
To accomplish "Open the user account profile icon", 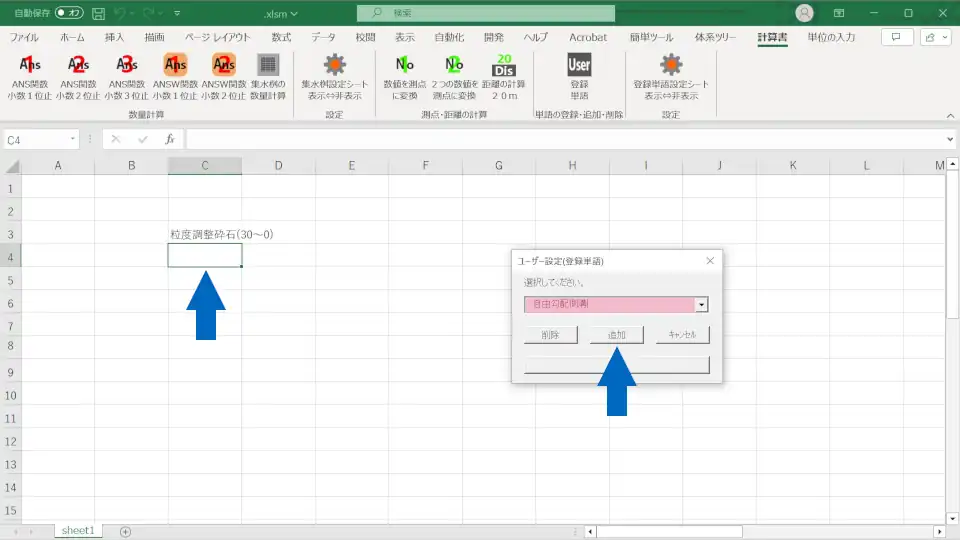I will (x=804, y=13).
